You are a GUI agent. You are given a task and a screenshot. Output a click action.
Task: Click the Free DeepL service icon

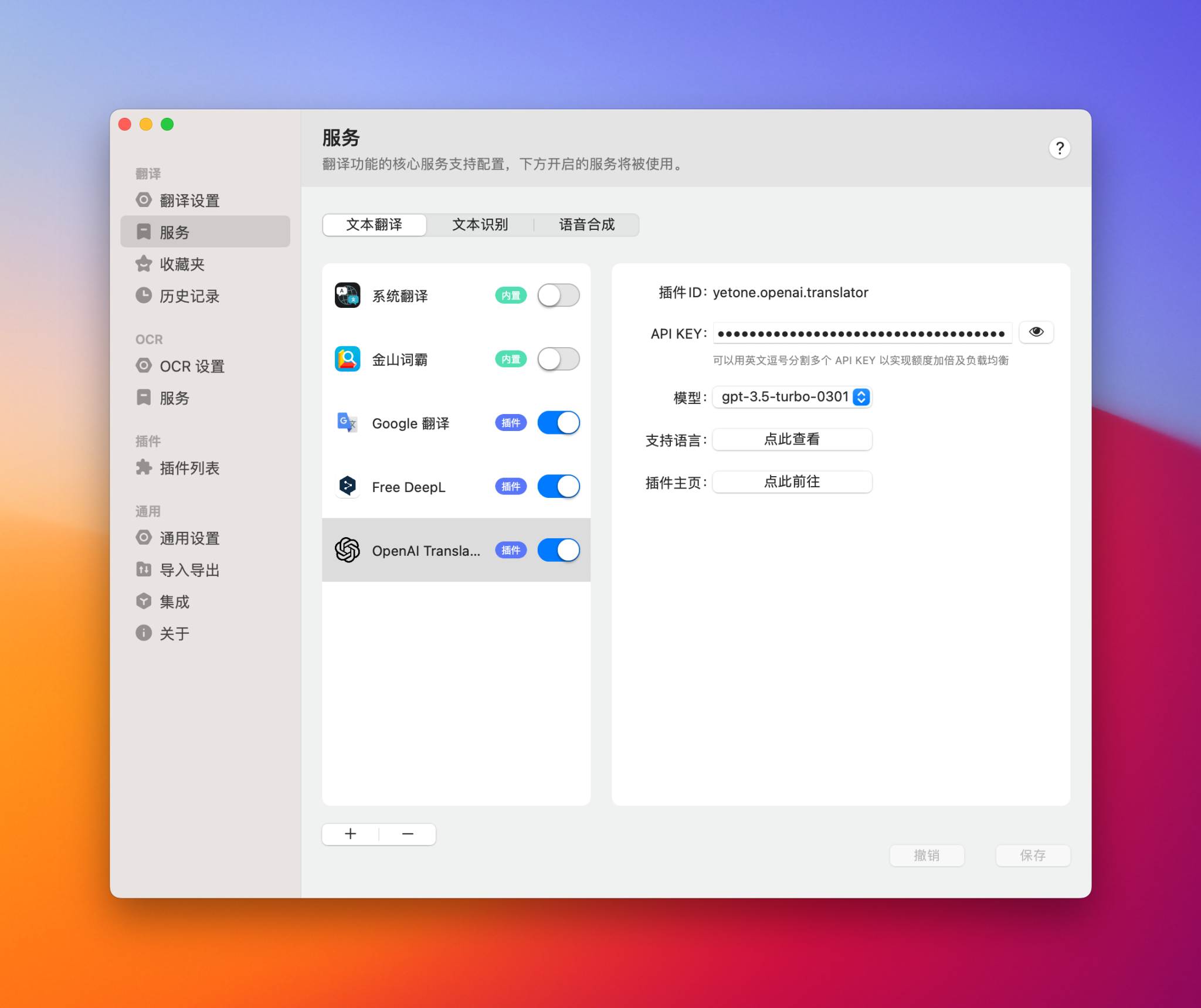click(347, 487)
